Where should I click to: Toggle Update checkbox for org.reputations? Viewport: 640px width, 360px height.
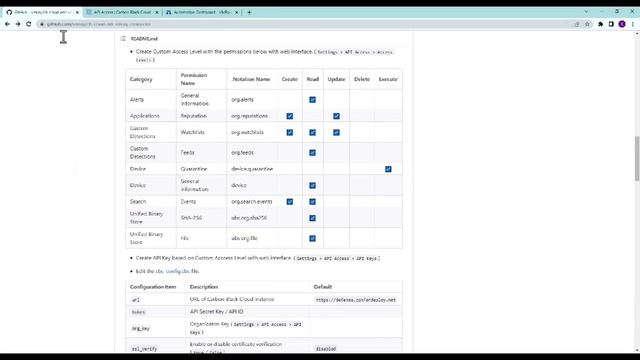tap(336, 116)
